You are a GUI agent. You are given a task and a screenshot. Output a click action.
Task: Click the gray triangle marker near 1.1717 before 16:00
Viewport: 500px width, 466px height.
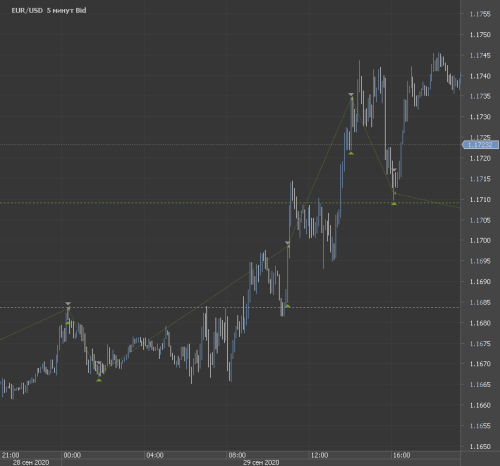(x=395, y=170)
